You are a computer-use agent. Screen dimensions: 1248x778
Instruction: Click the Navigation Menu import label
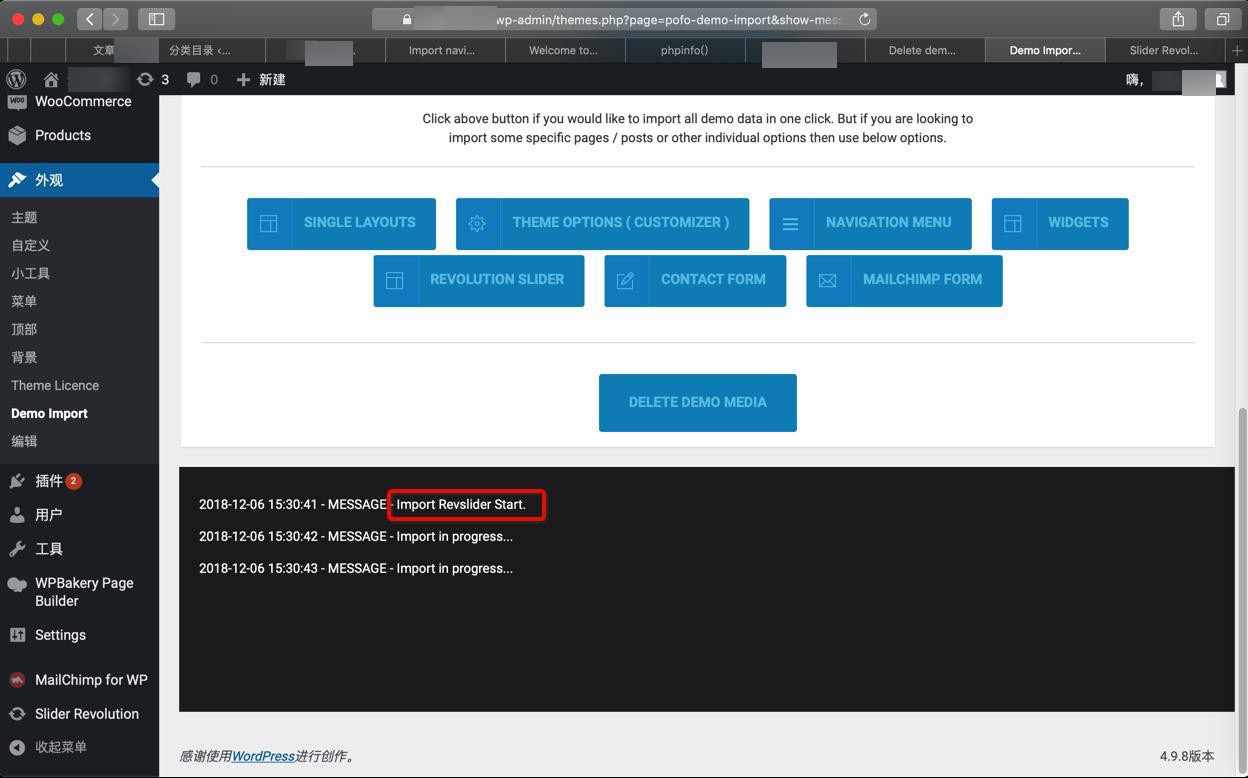click(x=889, y=222)
